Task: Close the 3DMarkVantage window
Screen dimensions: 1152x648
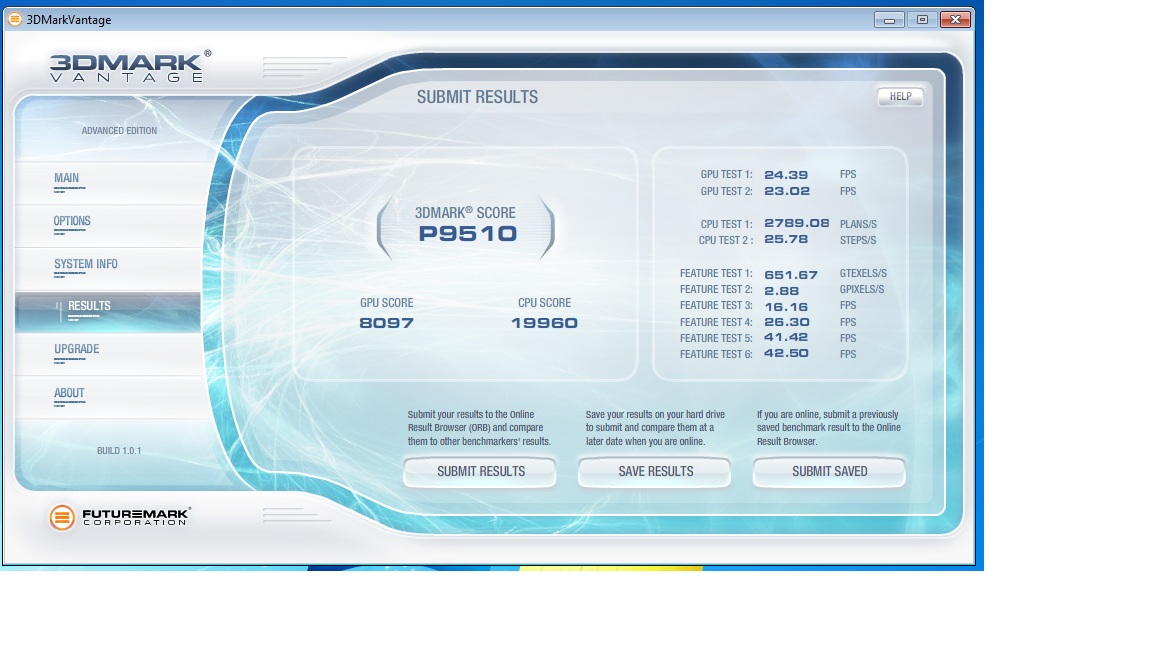Action: (955, 20)
